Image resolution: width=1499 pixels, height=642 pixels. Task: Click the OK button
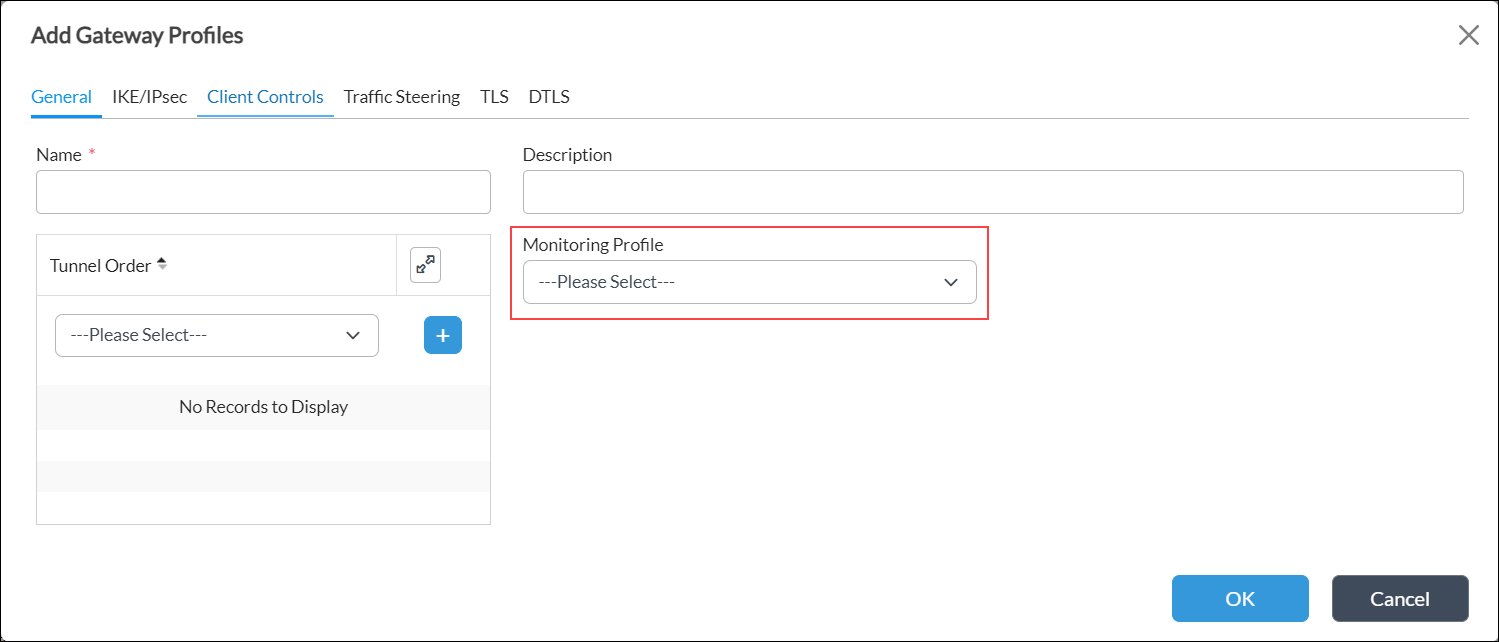[1239, 598]
